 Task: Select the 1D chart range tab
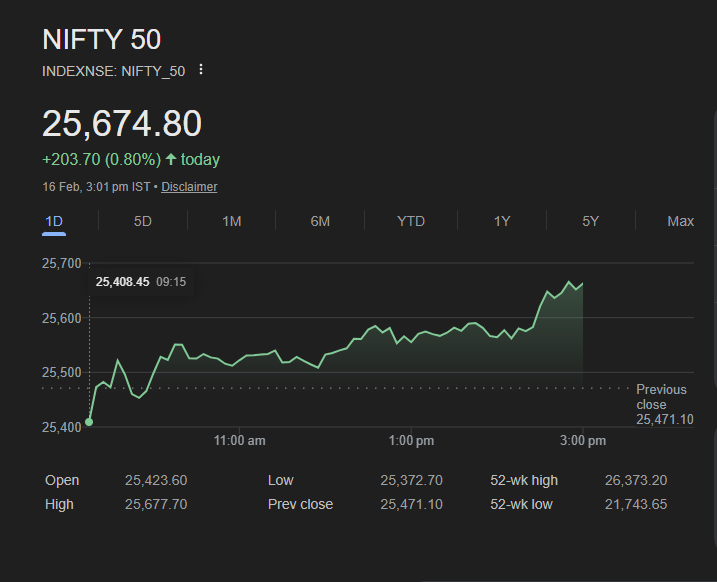point(54,221)
